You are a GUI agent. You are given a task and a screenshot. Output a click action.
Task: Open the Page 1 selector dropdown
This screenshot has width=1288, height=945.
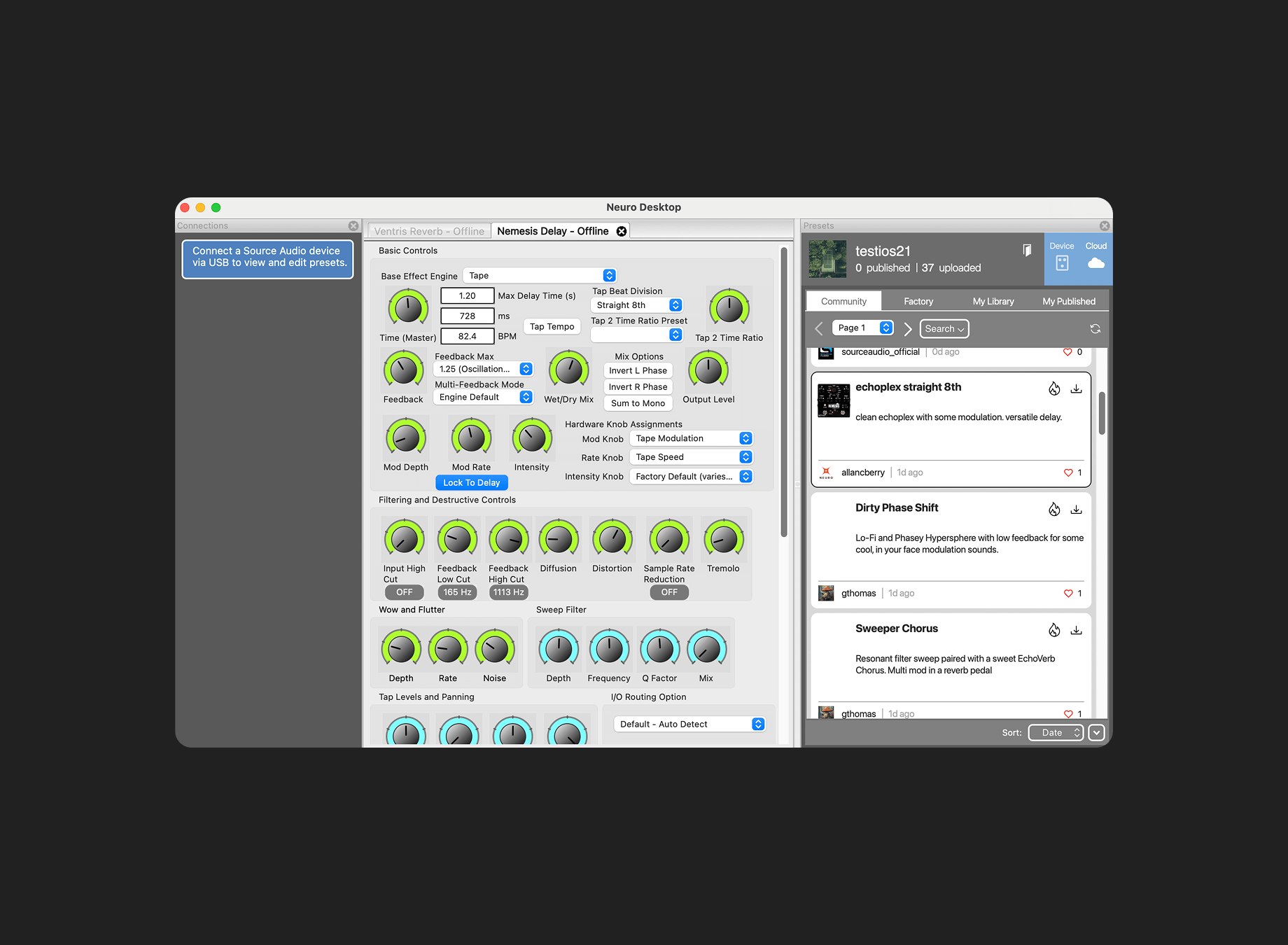pyautogui.click(x=863, y=328)
